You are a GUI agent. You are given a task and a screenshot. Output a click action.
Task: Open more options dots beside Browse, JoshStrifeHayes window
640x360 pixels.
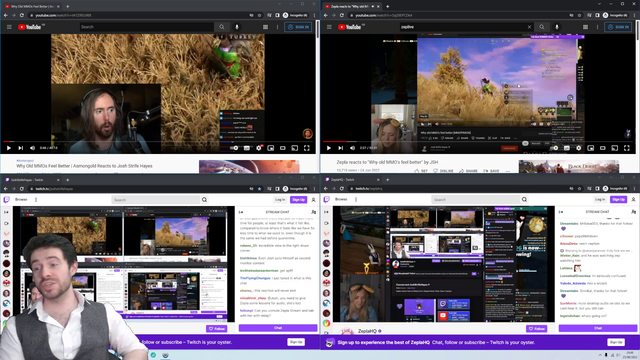pos(36,200)
